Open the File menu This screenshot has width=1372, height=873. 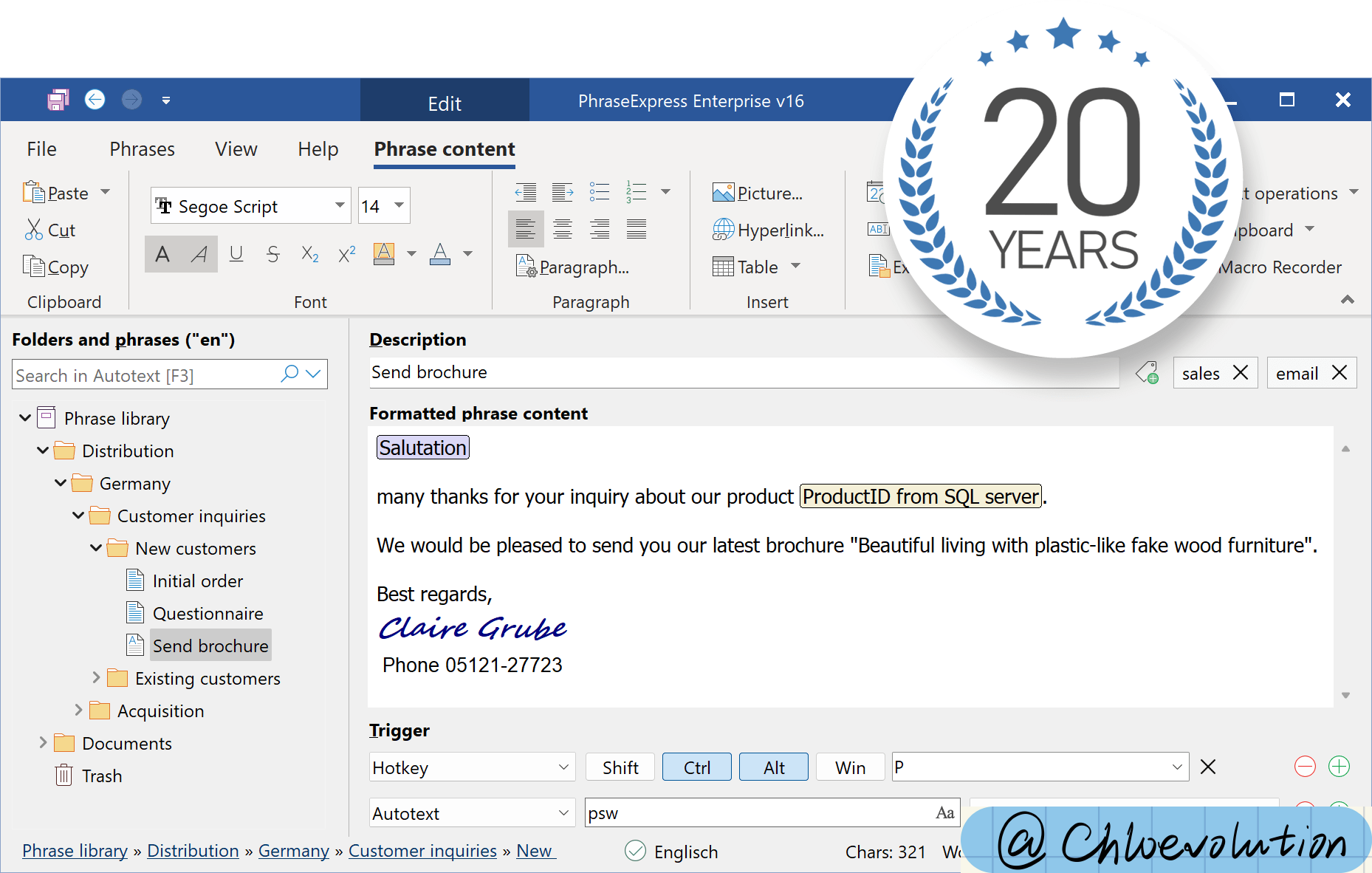[41, 149]
